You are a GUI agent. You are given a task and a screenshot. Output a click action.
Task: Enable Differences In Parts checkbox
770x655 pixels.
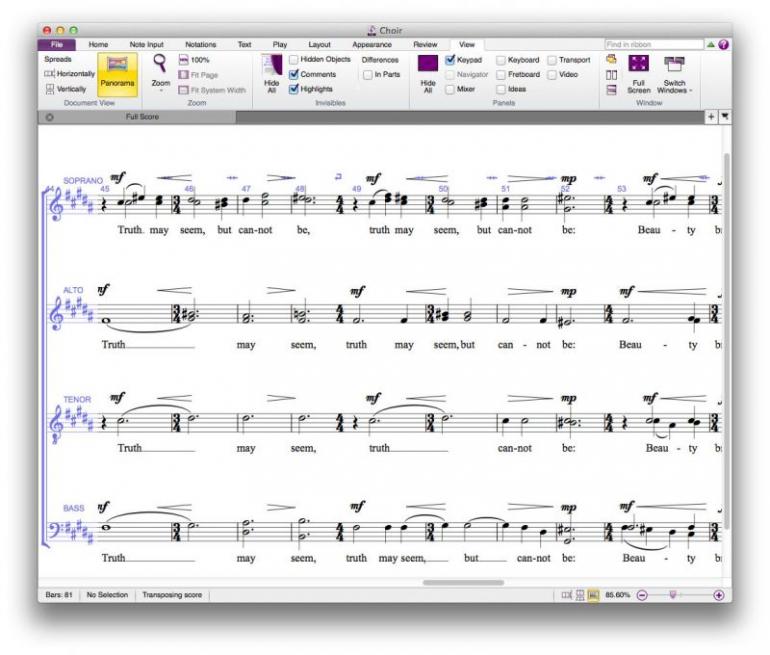coord(367,75)
